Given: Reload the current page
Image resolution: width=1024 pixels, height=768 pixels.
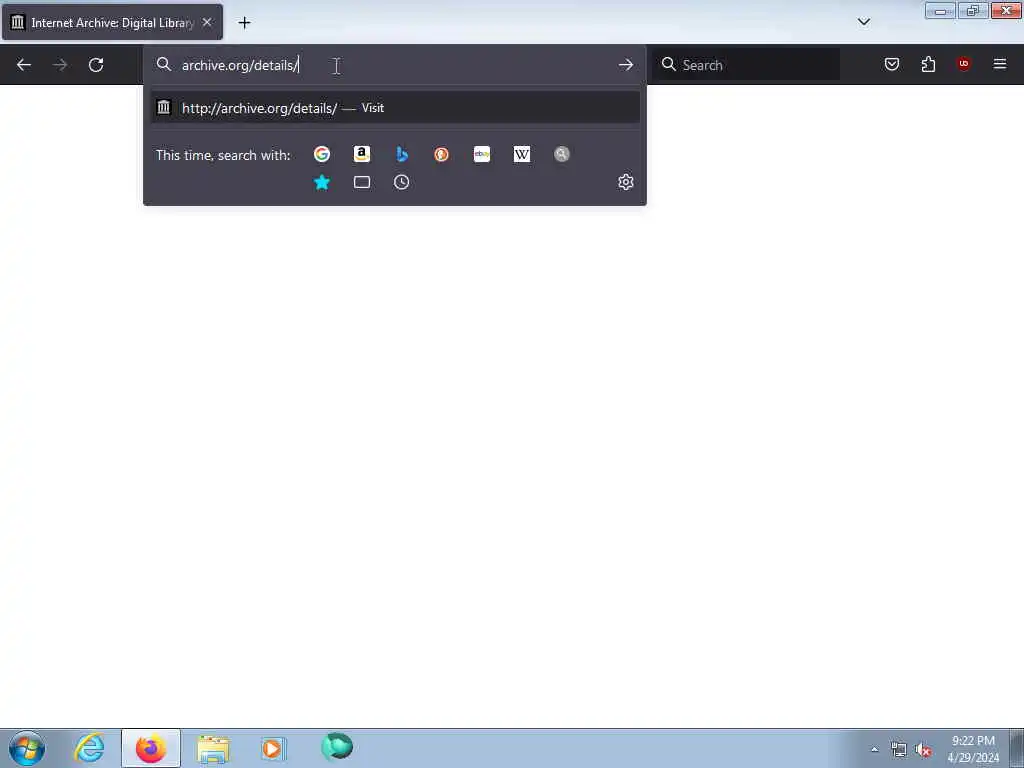Looking at the screenshot, I should (x=96, y=65).
